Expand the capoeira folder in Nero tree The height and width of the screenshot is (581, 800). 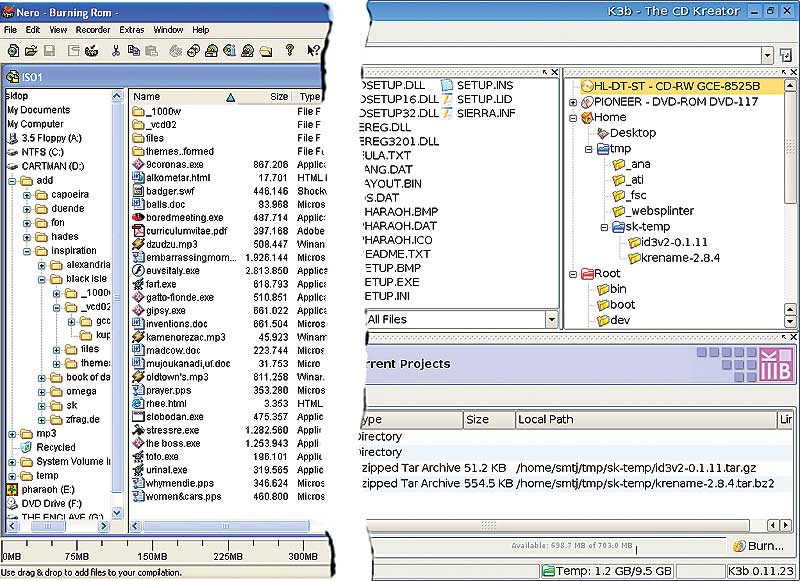[x=27, y=195]
